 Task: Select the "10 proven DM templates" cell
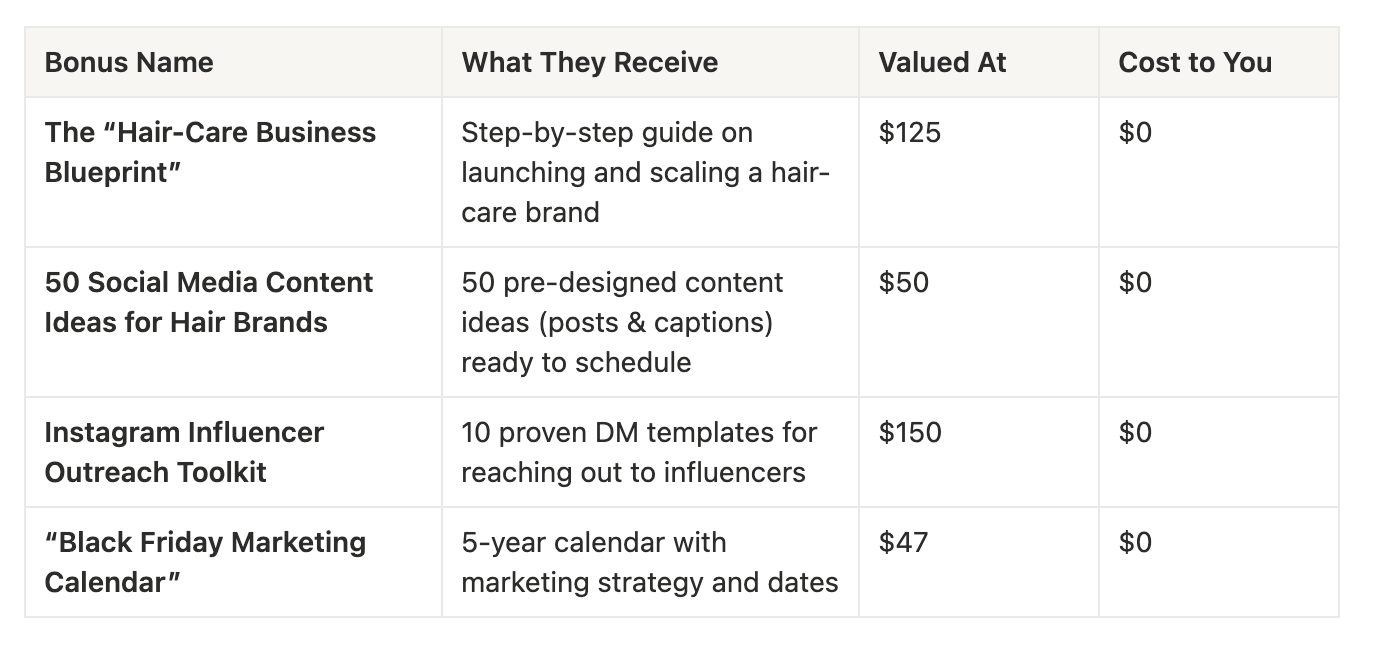coord(639,452)
